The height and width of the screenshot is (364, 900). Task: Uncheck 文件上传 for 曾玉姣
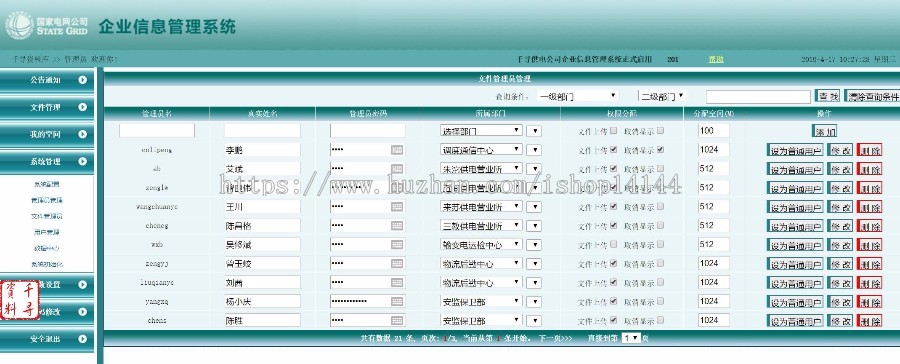click(614, 263)
